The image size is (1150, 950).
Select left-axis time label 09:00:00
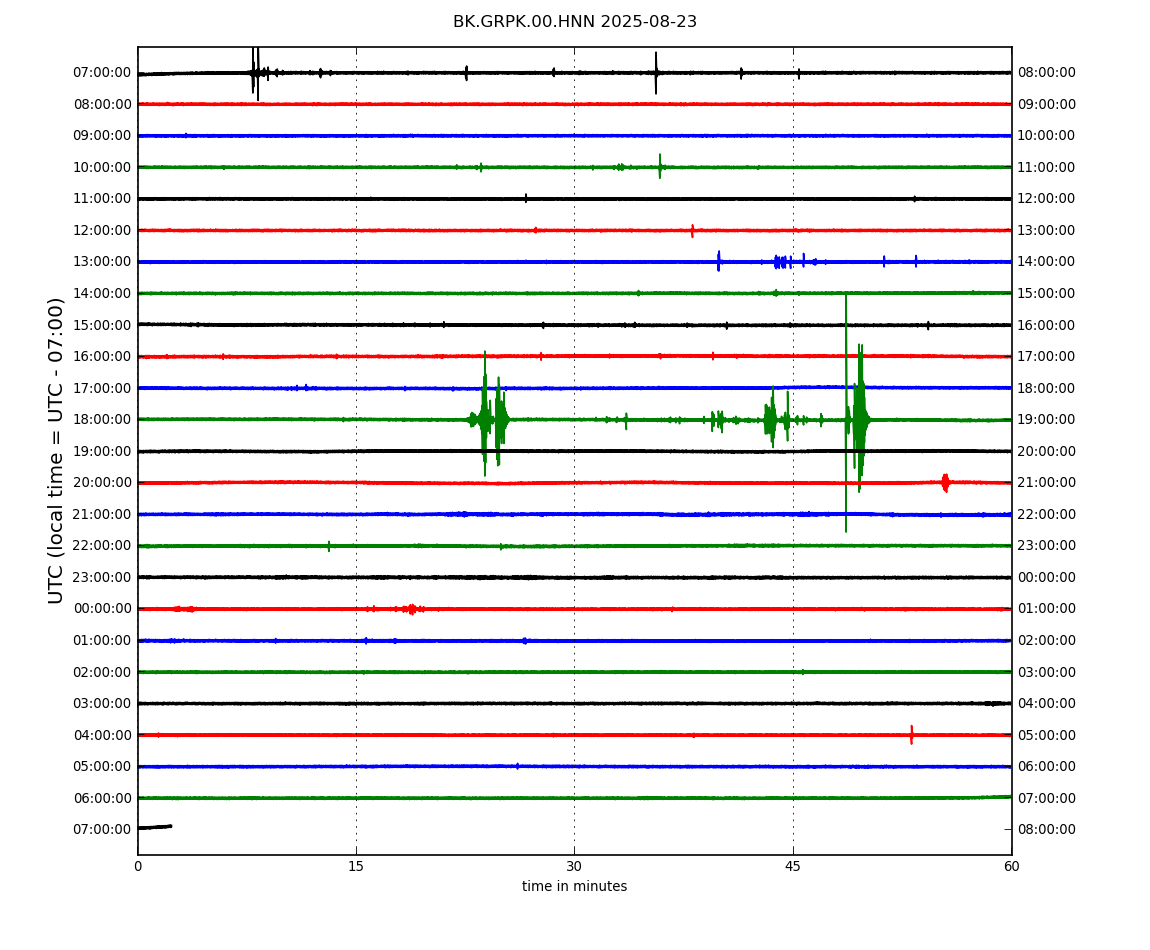(x=103, y=136)
